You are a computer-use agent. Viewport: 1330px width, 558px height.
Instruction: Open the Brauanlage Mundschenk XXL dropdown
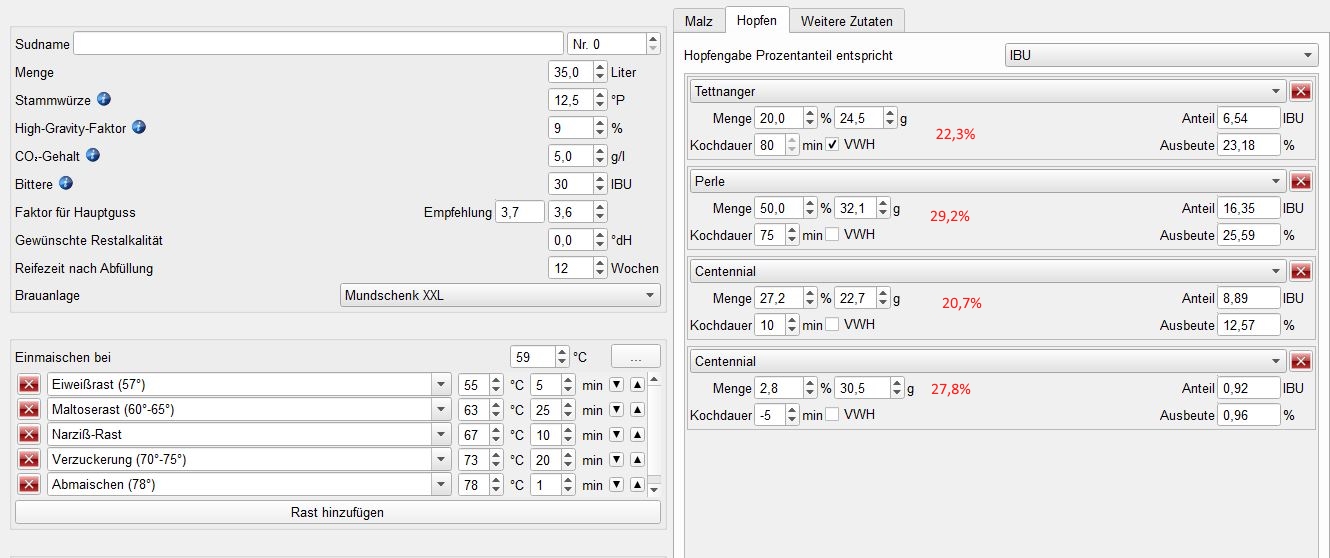500,295
